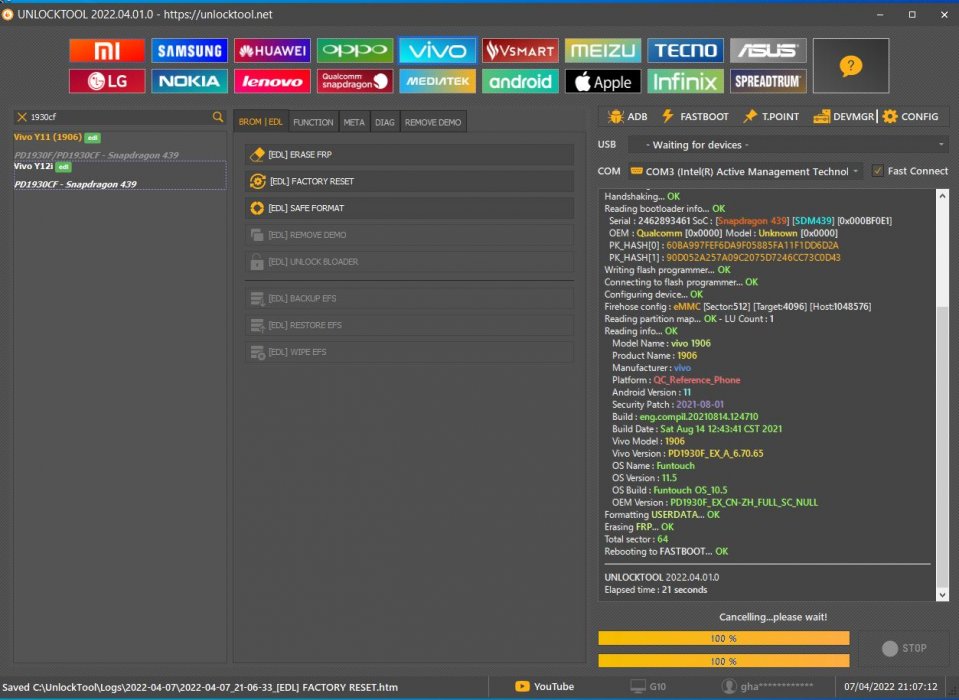This screenshot has width=959, height=700.
Task: Open the T.POINT tool
Action: point(771,116)
